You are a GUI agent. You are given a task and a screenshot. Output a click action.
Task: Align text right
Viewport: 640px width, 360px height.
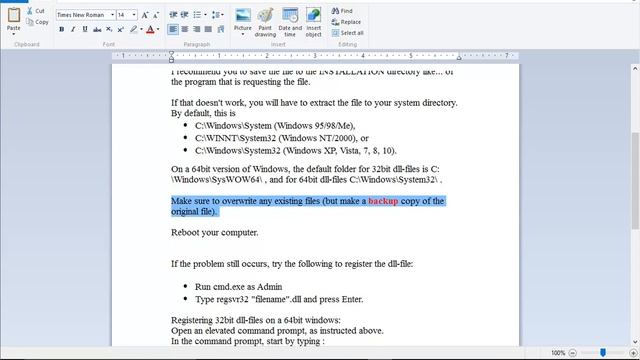(x=197, y=29)
